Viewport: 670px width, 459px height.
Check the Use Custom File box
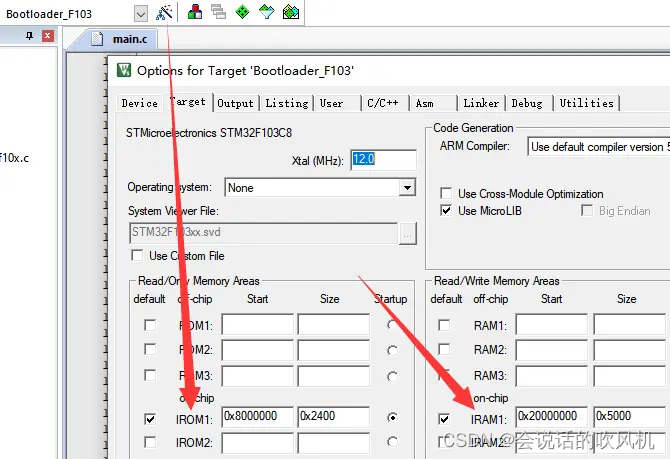tap(137, 255)
